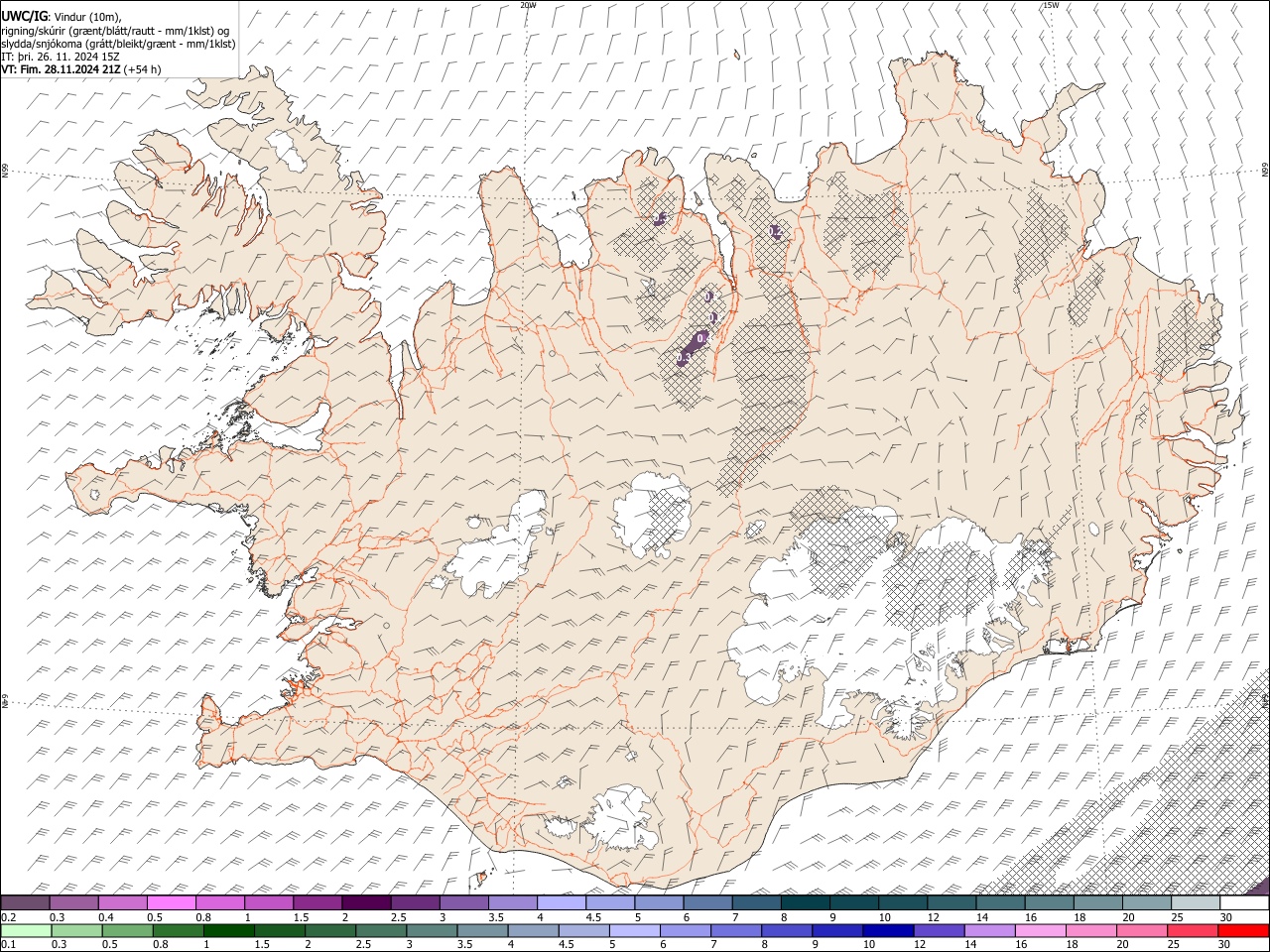Select the palest green bottom swatch between 0.1 and 0.3

(27, 930)
